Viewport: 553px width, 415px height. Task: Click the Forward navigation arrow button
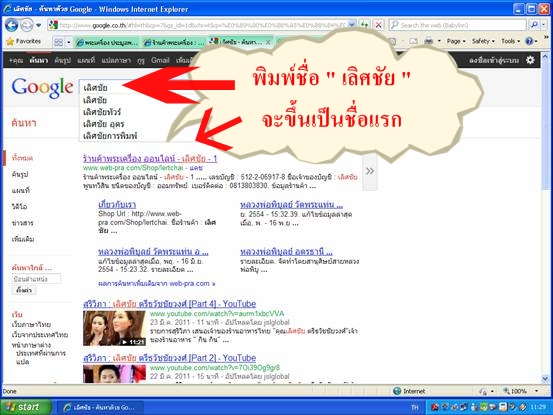[26, 25]
